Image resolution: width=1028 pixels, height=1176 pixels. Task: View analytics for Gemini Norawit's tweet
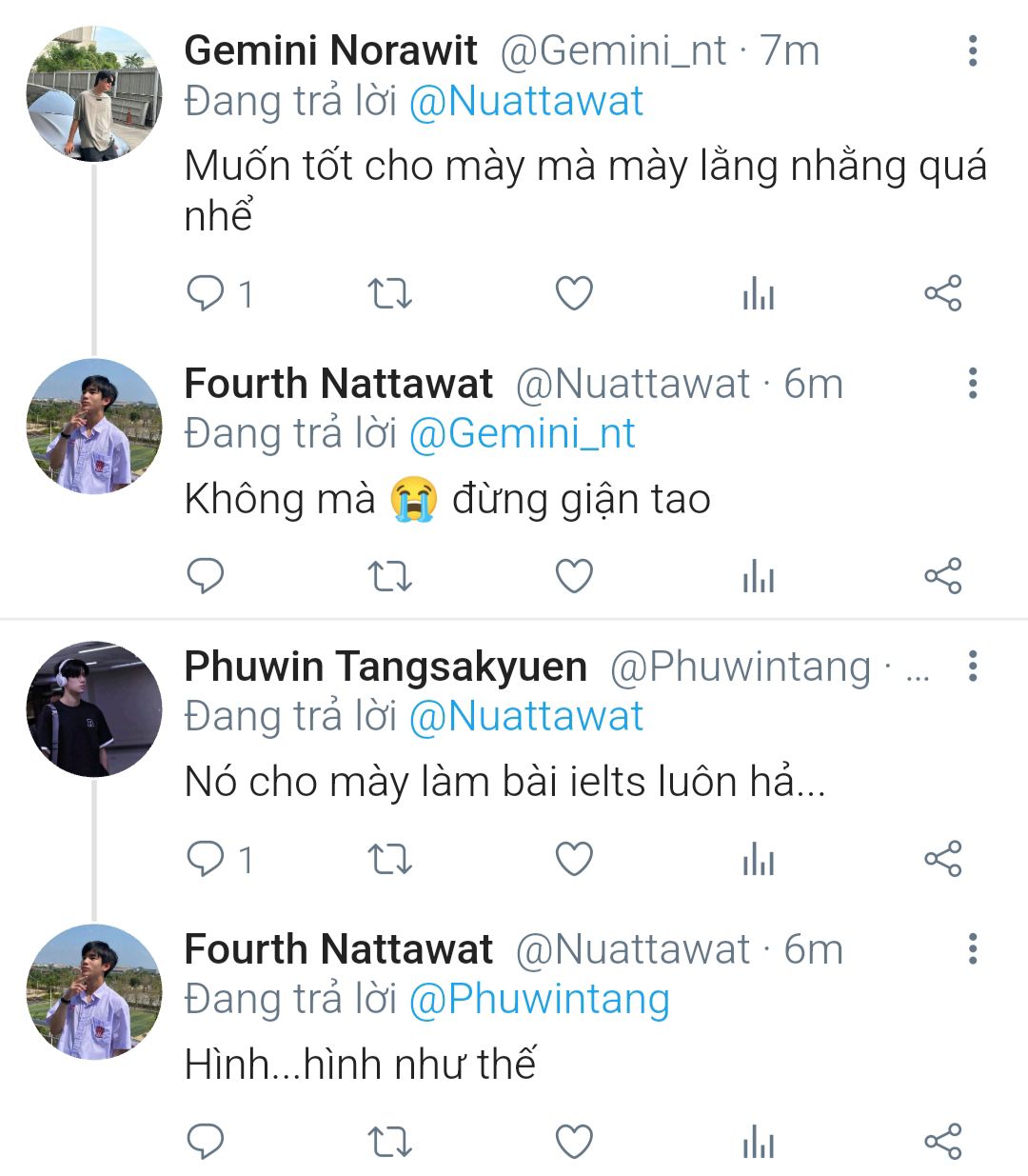coord(758,294)
